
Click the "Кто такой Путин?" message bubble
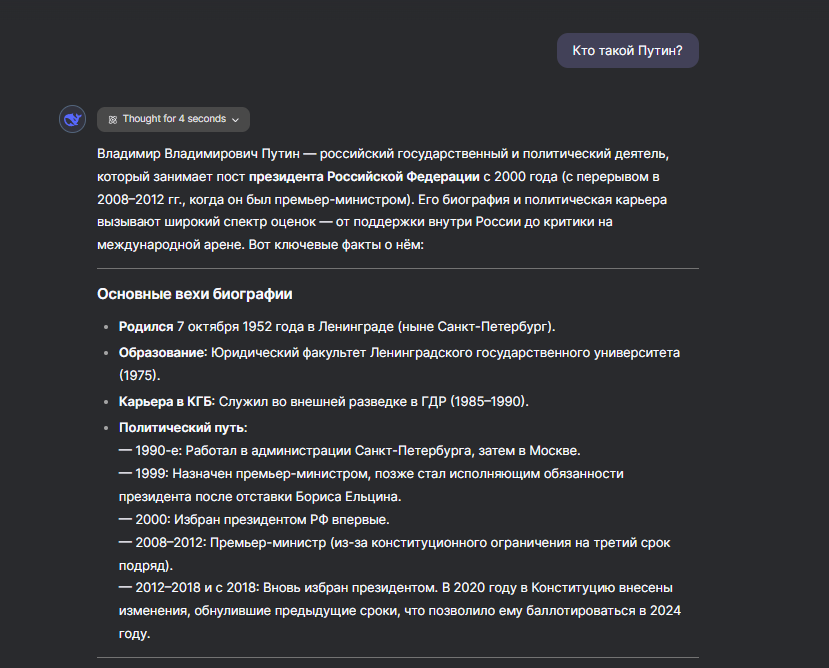(x=627, y=50)
